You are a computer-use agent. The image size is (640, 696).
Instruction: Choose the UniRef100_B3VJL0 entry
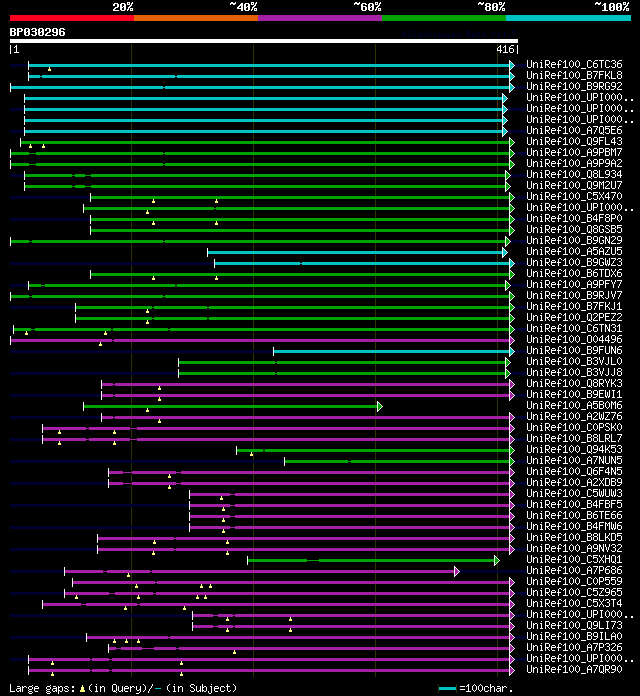pos(574,361)
